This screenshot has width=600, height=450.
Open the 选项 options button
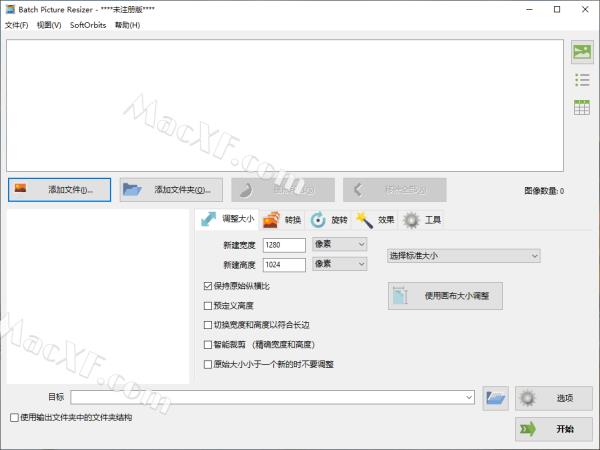pyautogui.click(x=554, y=398)
